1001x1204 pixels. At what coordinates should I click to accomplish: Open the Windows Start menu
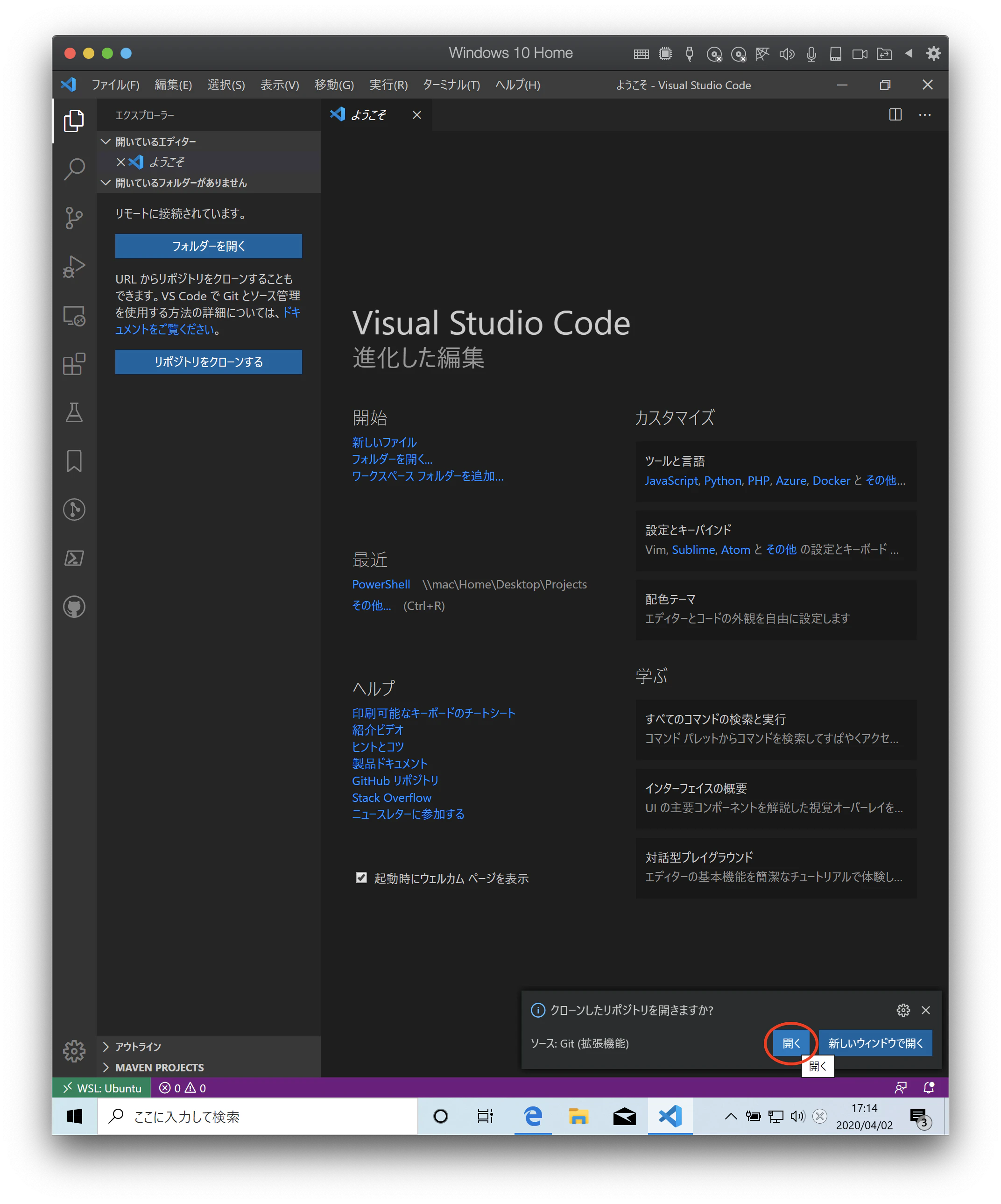(x=75, y=1116)
